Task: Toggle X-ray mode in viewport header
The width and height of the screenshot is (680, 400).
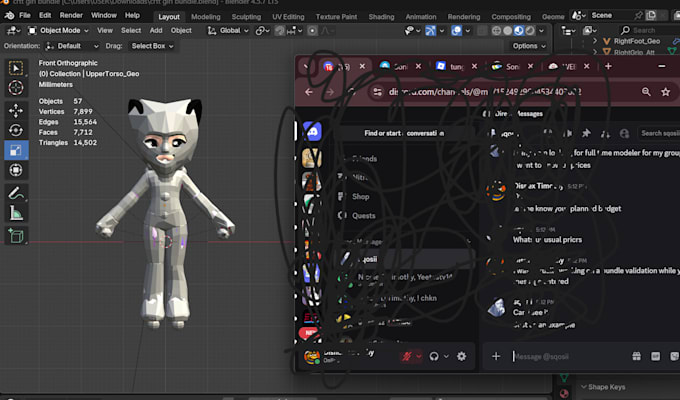Action: [482, 30]
